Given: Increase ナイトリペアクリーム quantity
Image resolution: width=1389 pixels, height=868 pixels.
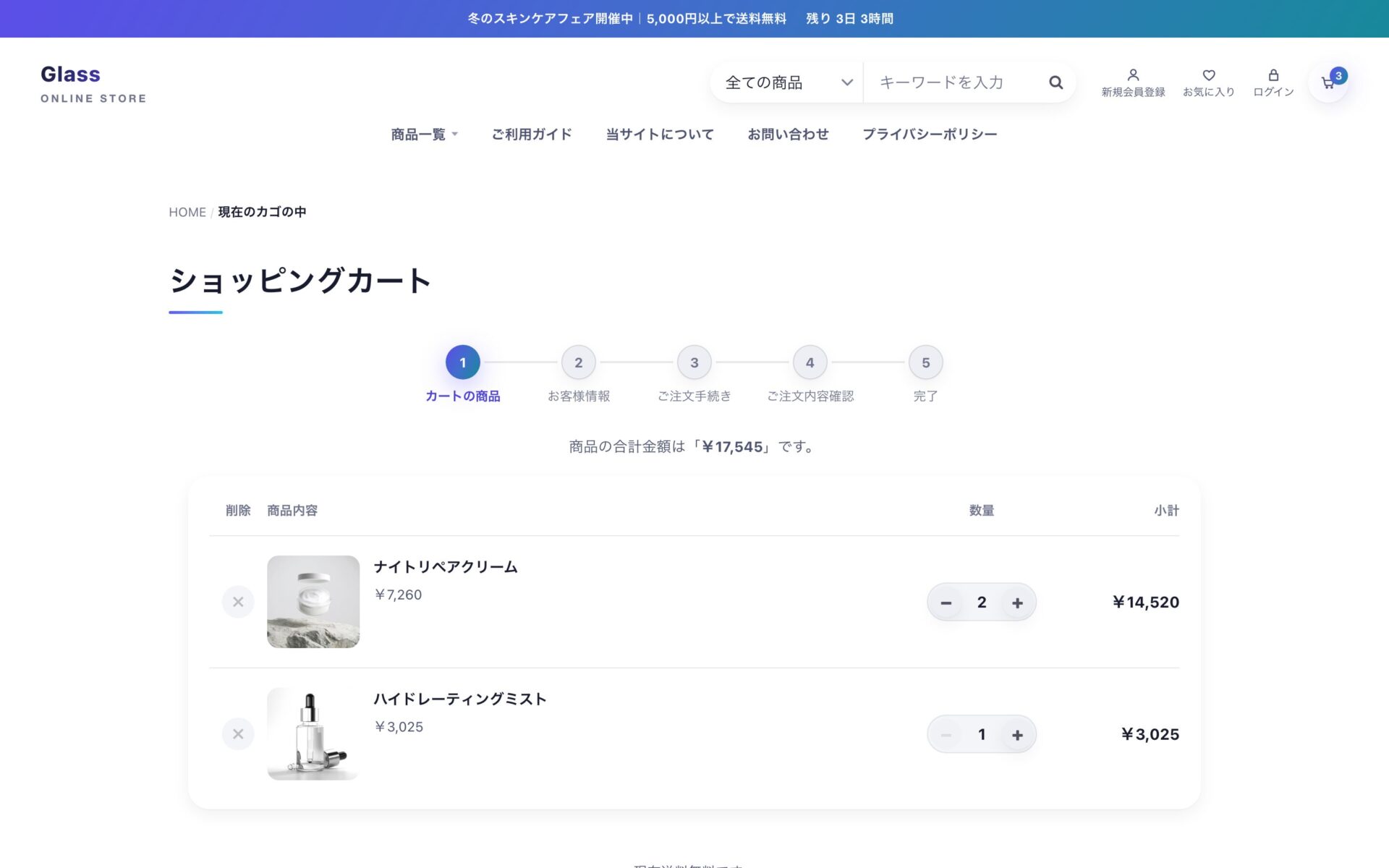Looking at the screenshot, I should 1017,603.
